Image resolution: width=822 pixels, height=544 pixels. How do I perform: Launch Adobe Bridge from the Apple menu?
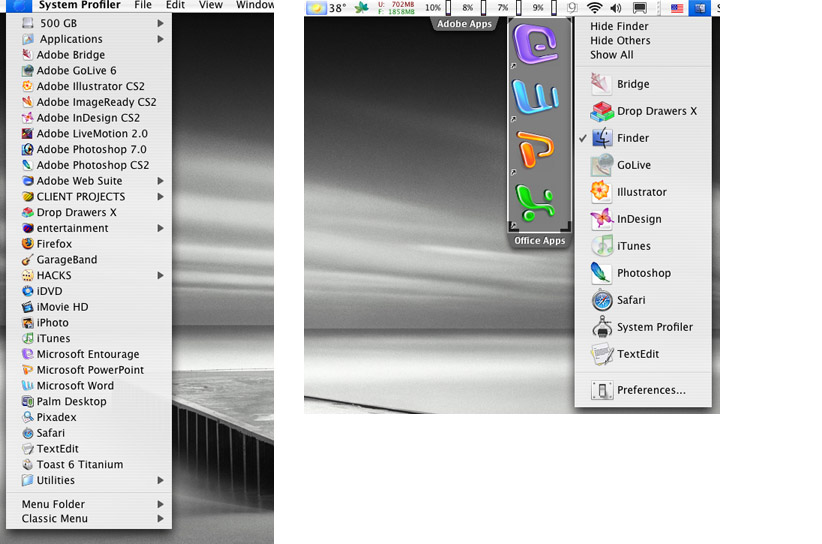[89, 55]
